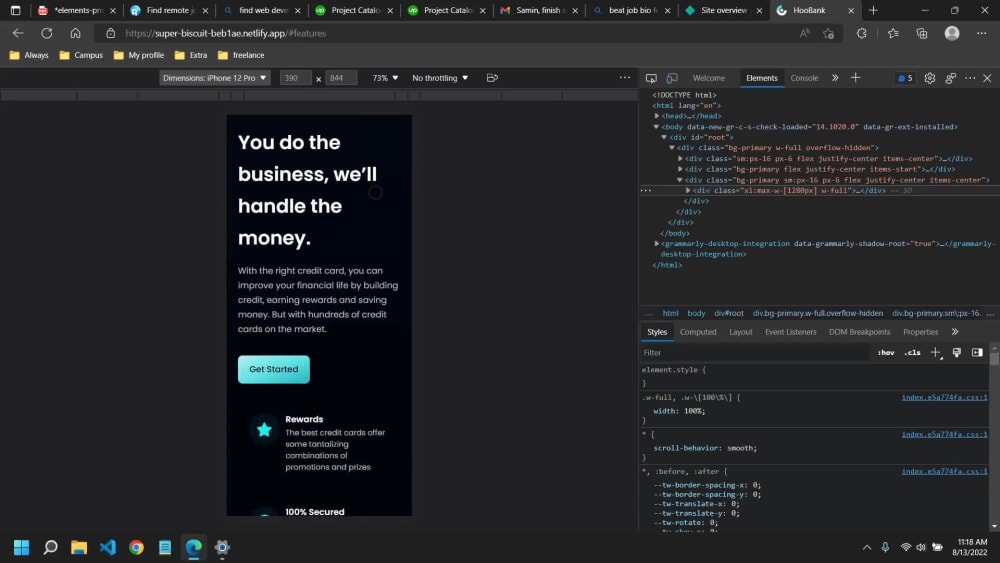Switch to the Console tab
This screenshot has height=563, width=1000.
[x=804, y=78]
